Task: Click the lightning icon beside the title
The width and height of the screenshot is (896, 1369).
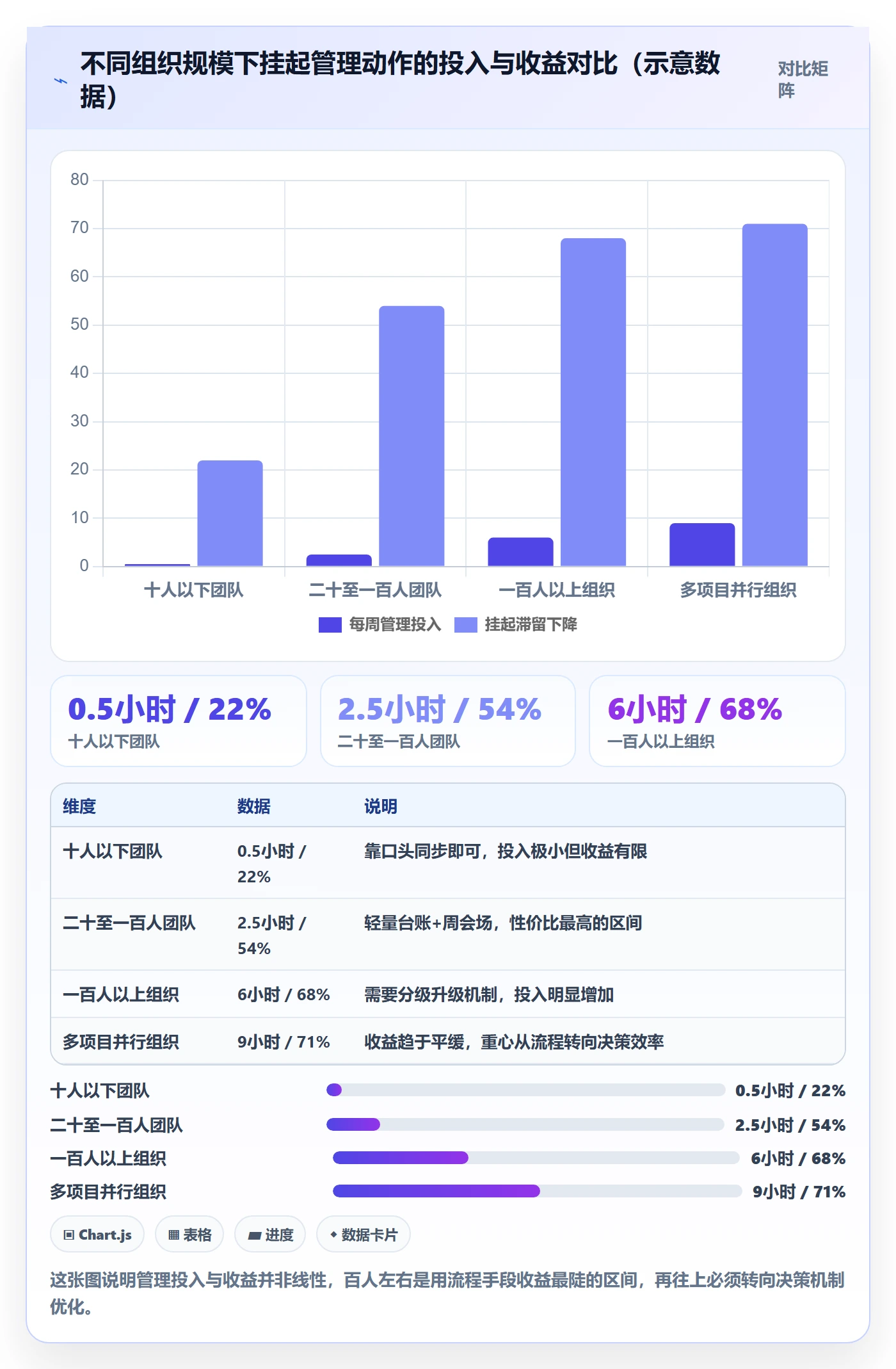Action: [61, 81]
